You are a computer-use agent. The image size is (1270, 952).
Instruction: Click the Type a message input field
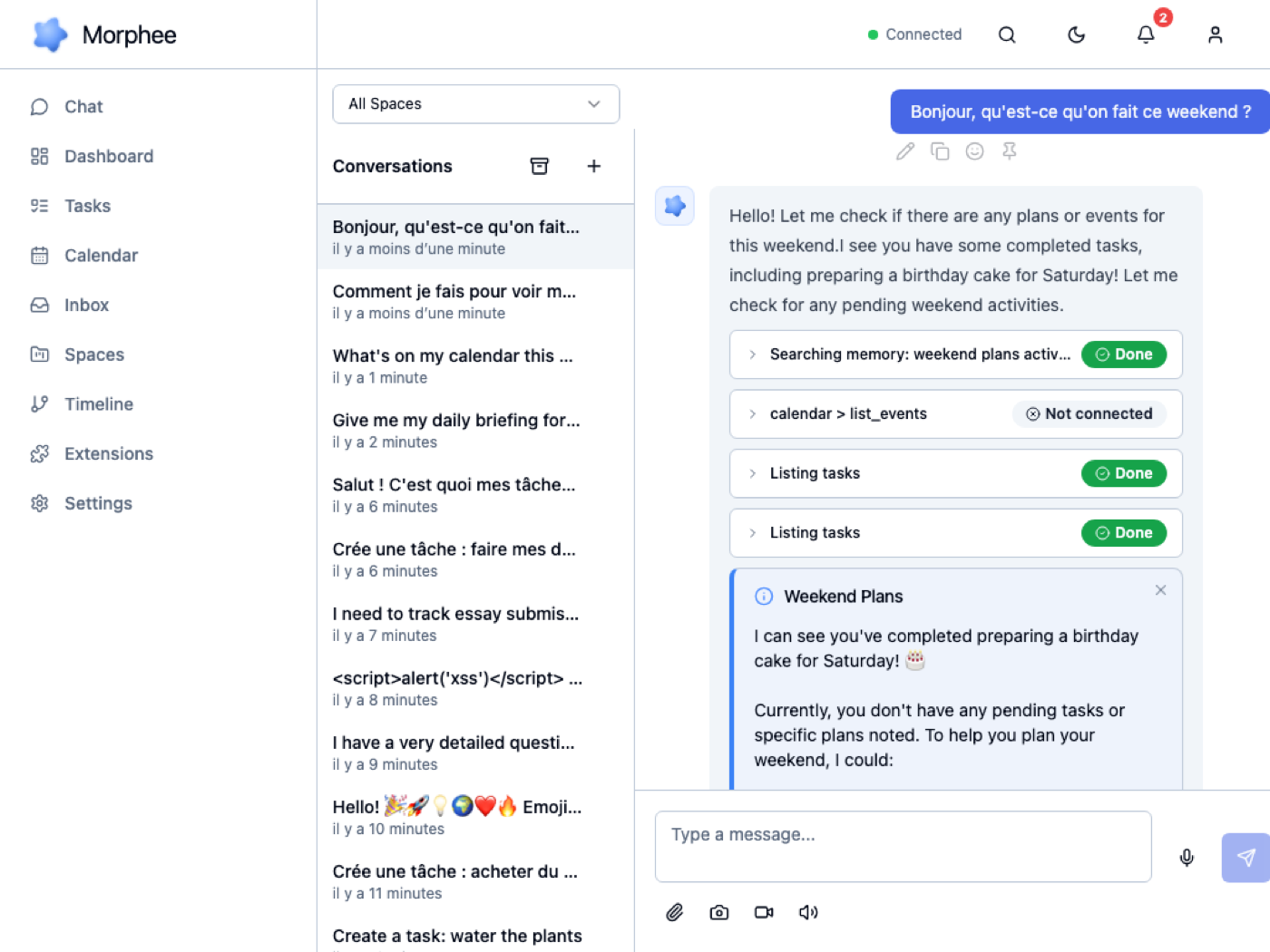(x=903, y=846)
